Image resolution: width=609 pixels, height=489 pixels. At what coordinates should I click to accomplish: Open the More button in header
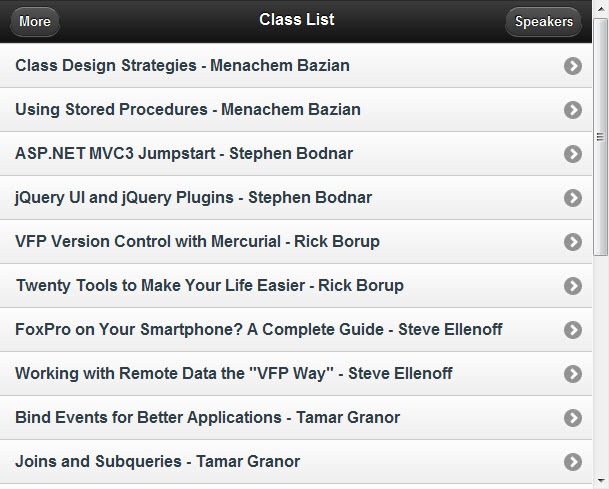(35, 21)
